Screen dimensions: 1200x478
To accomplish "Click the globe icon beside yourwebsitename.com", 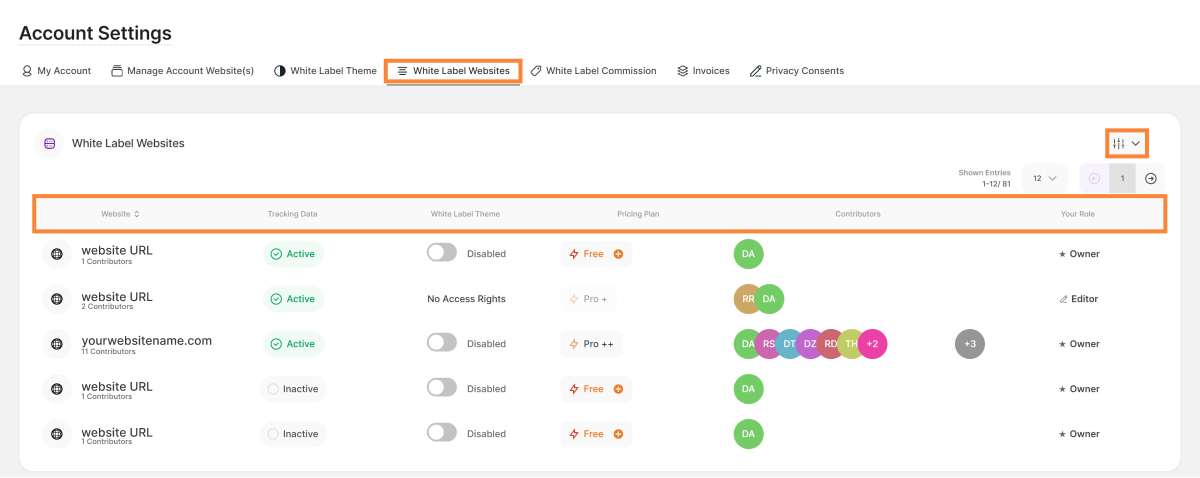I will (x=57, y=344).
